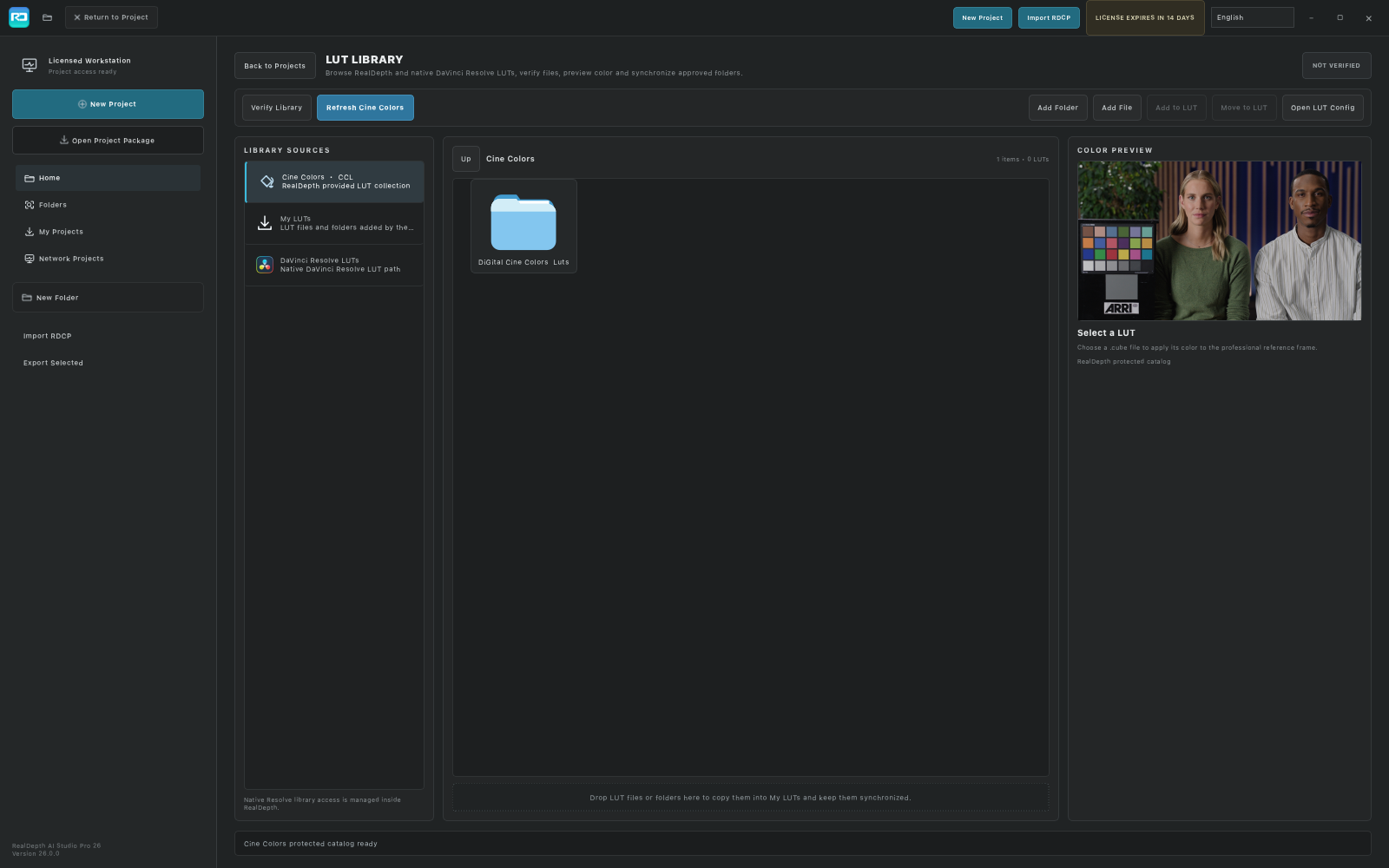This screenshot has width=1389, height=868.
Task: Click the Cine Colors paint bucket icon
Action: 267,181
